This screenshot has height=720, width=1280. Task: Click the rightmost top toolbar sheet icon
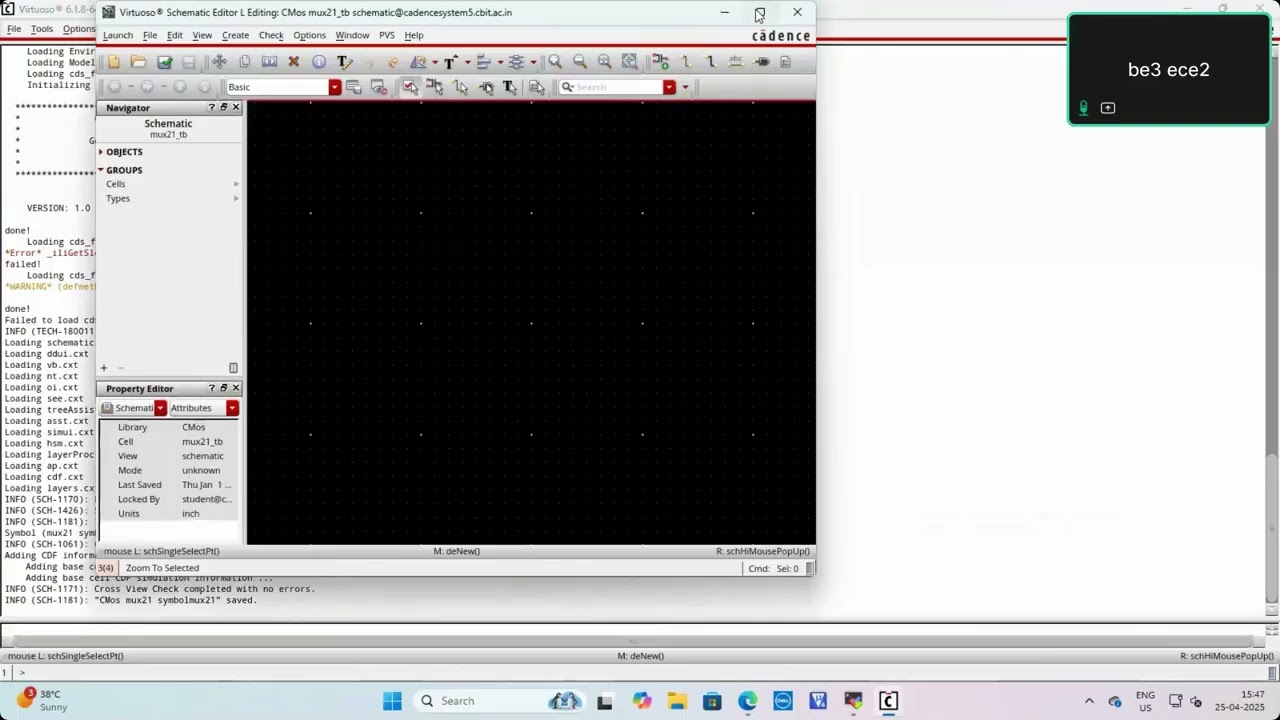click(x=785, y=62)
